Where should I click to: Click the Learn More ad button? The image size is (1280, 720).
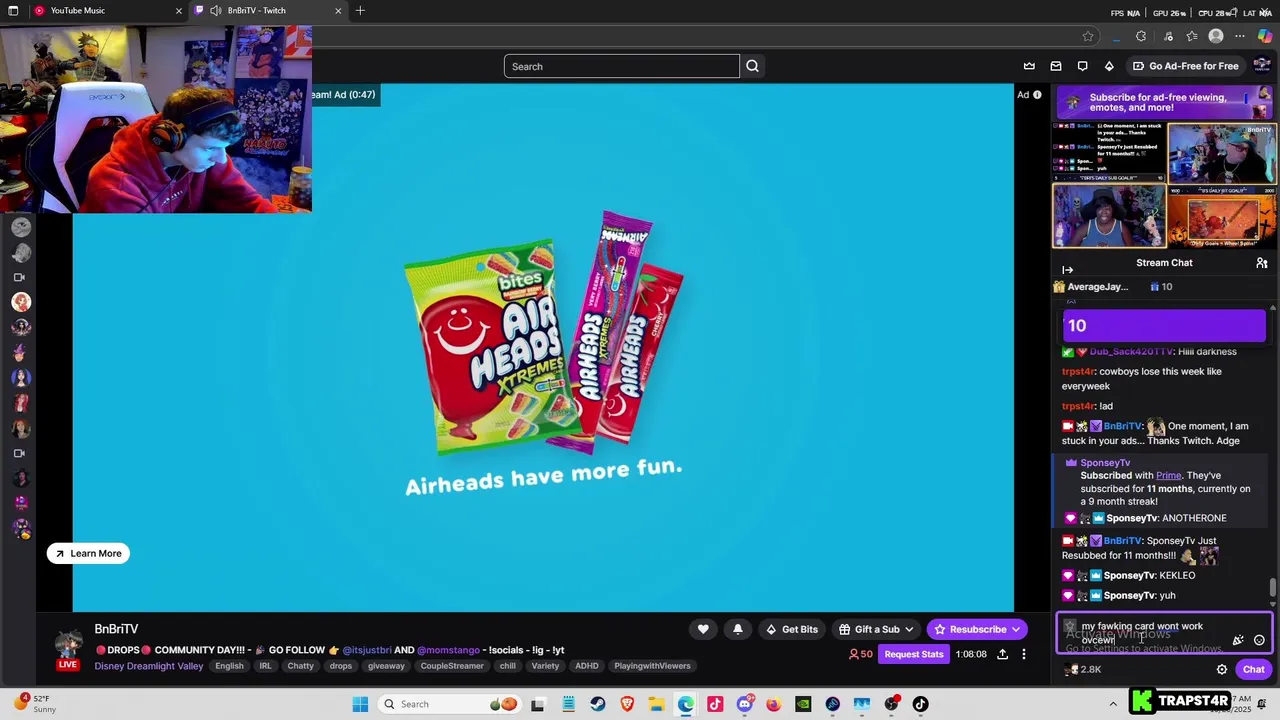[x=88, y=553]
